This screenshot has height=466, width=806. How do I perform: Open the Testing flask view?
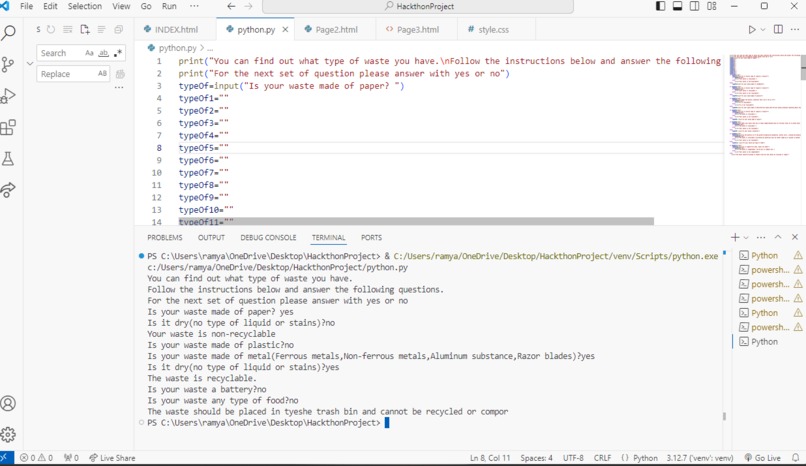(x=8, y=158)
